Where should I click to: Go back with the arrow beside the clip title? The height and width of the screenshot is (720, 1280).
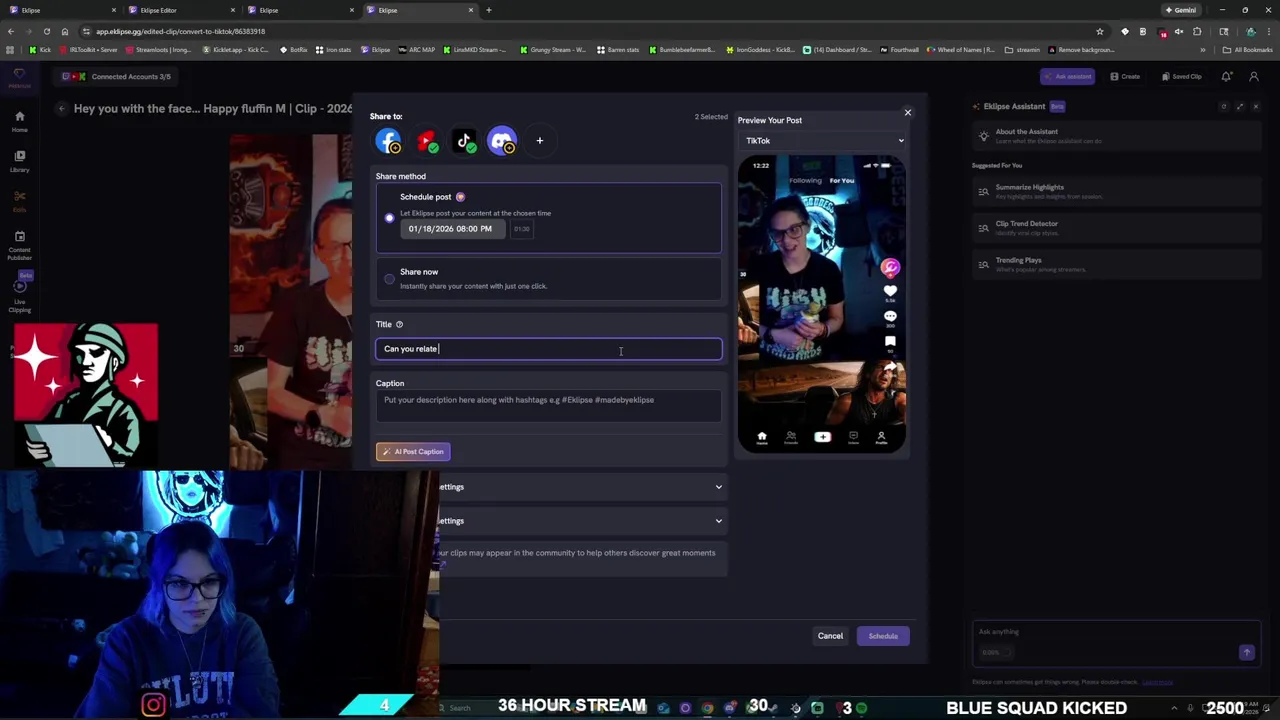click(62, 108)
